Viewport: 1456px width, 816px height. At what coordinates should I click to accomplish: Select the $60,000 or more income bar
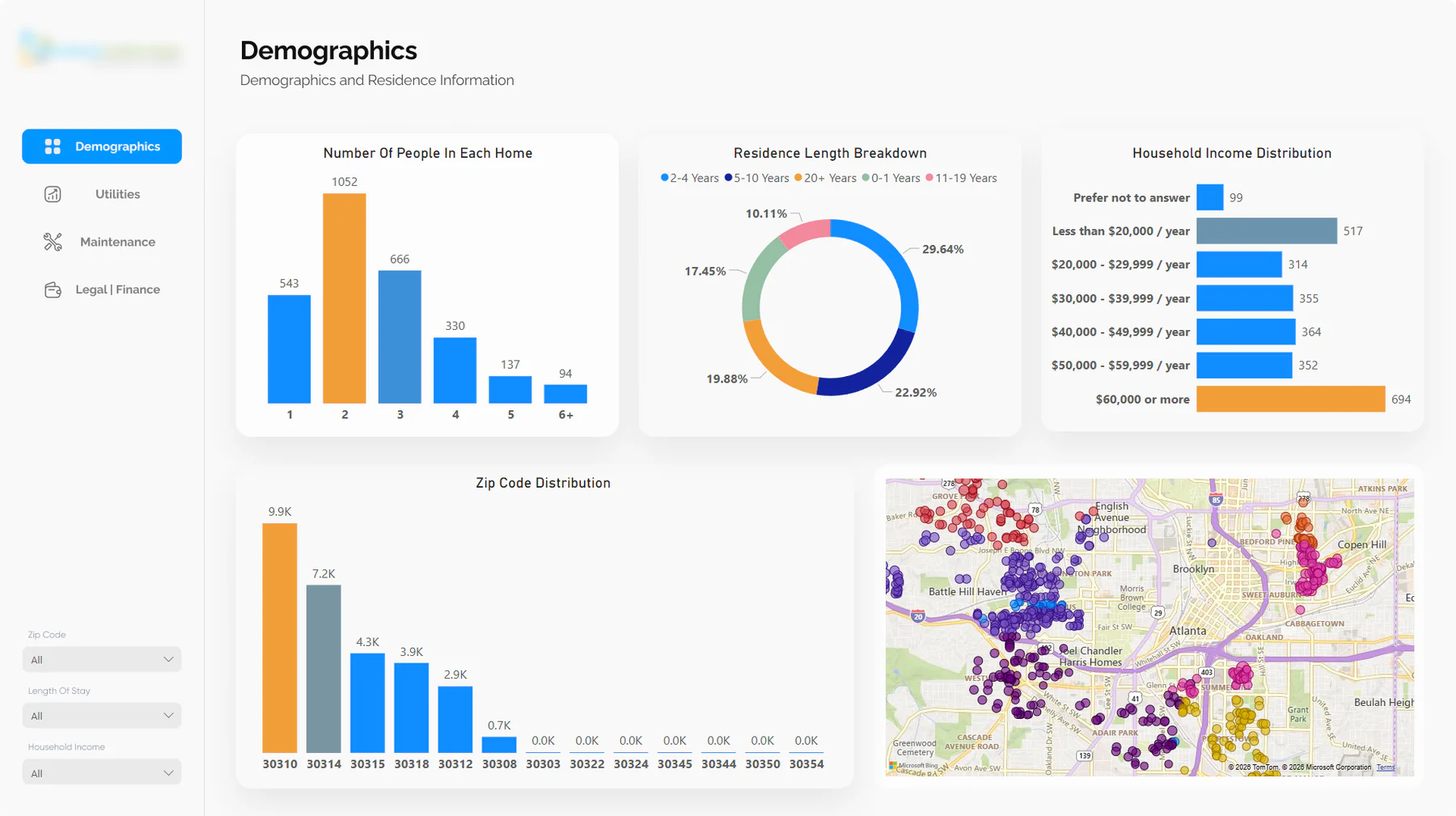click(x=1291, y=399)
